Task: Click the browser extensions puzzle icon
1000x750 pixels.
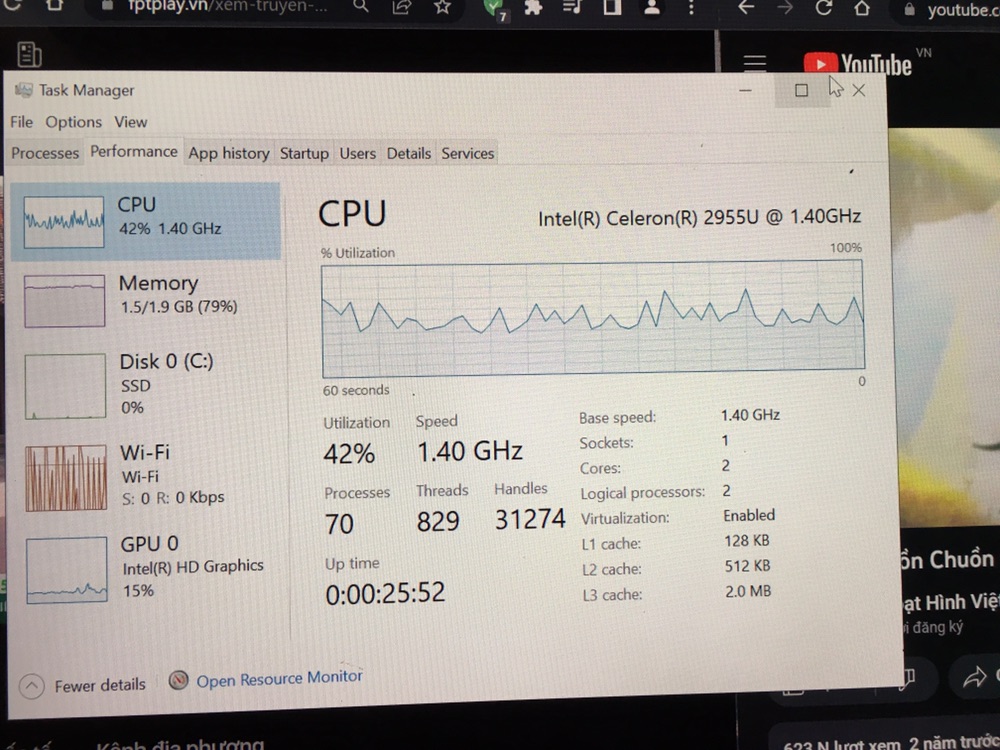Action: coord(533,7)
